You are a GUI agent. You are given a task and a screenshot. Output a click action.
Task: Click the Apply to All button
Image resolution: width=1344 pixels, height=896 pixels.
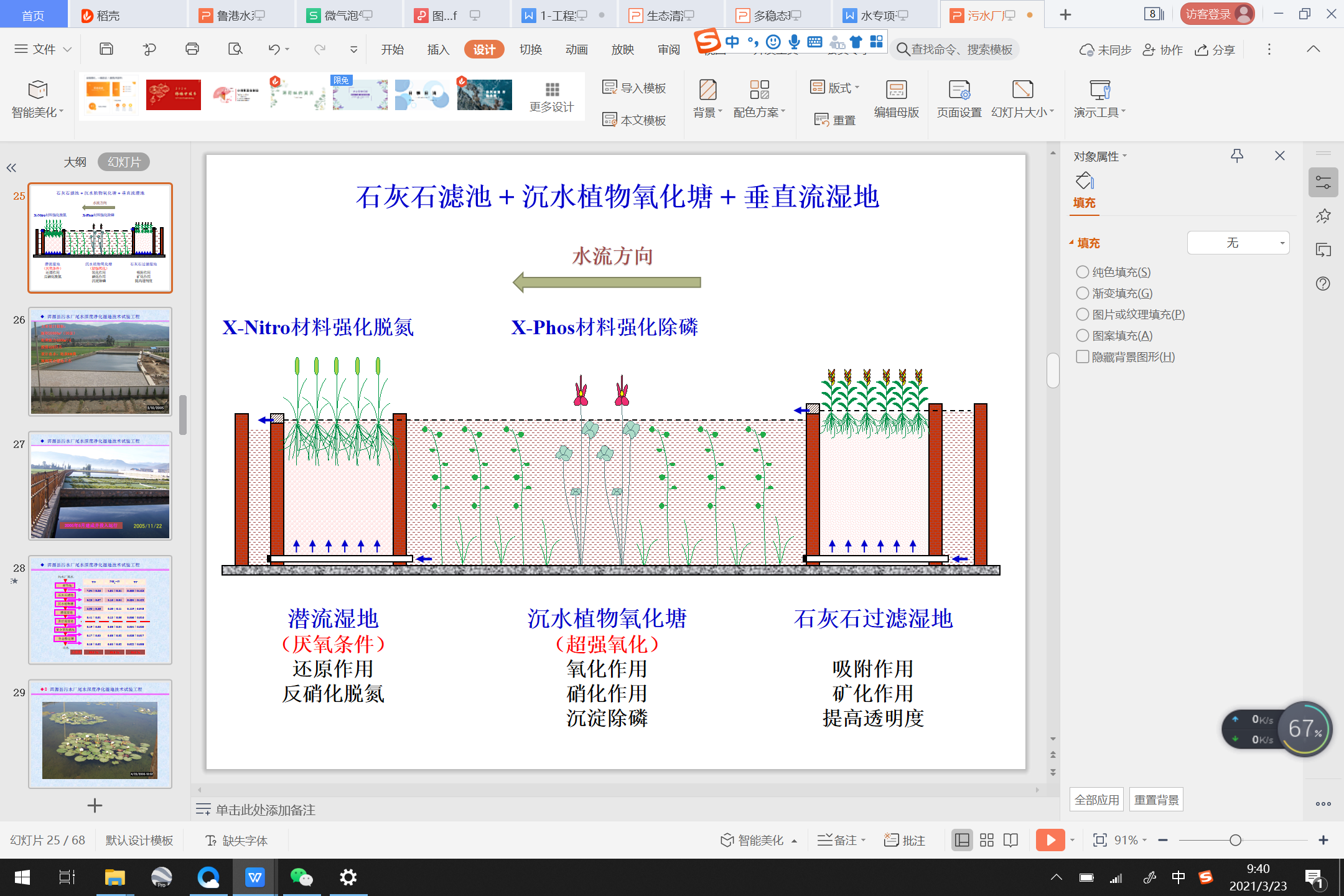click(1096, 800)
